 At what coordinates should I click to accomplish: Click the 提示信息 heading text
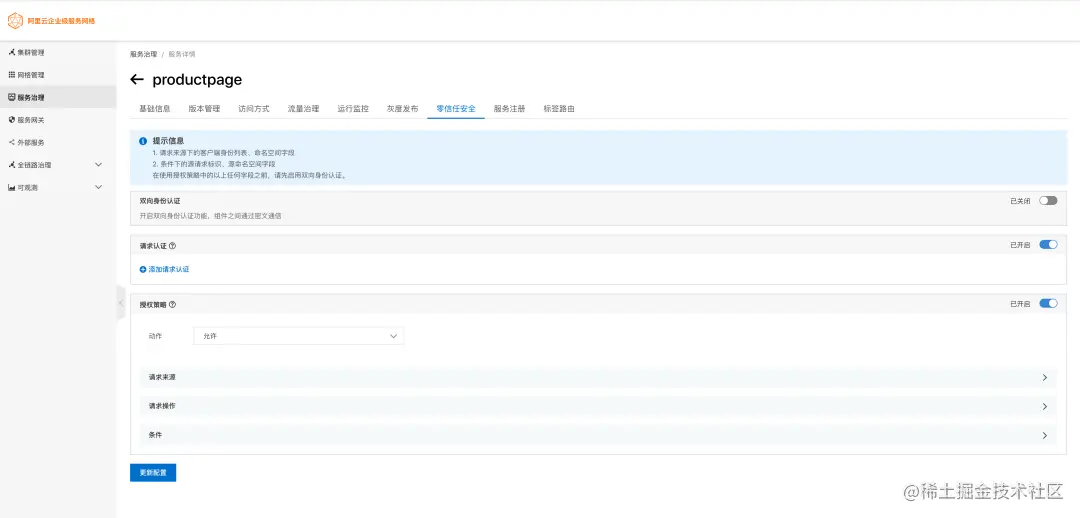[x=168, y=141]
